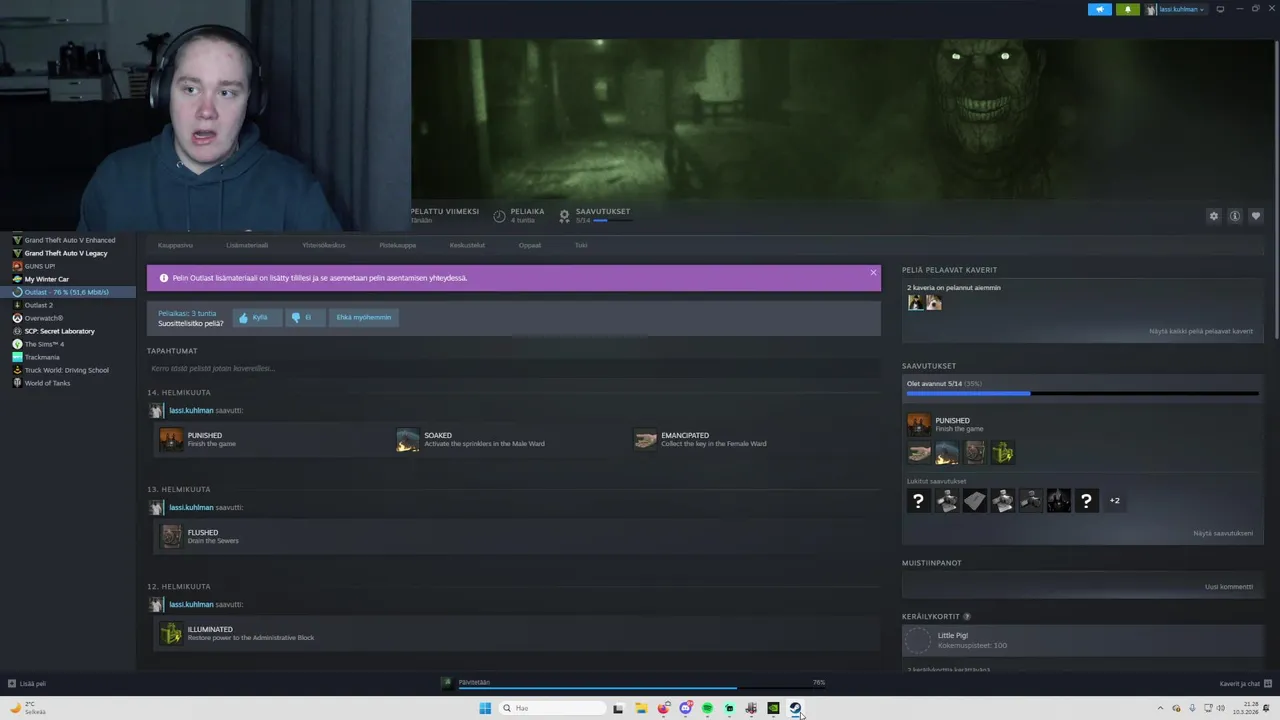Open the game settings gear icon
1280x720 pixels.
point(1214,216)
